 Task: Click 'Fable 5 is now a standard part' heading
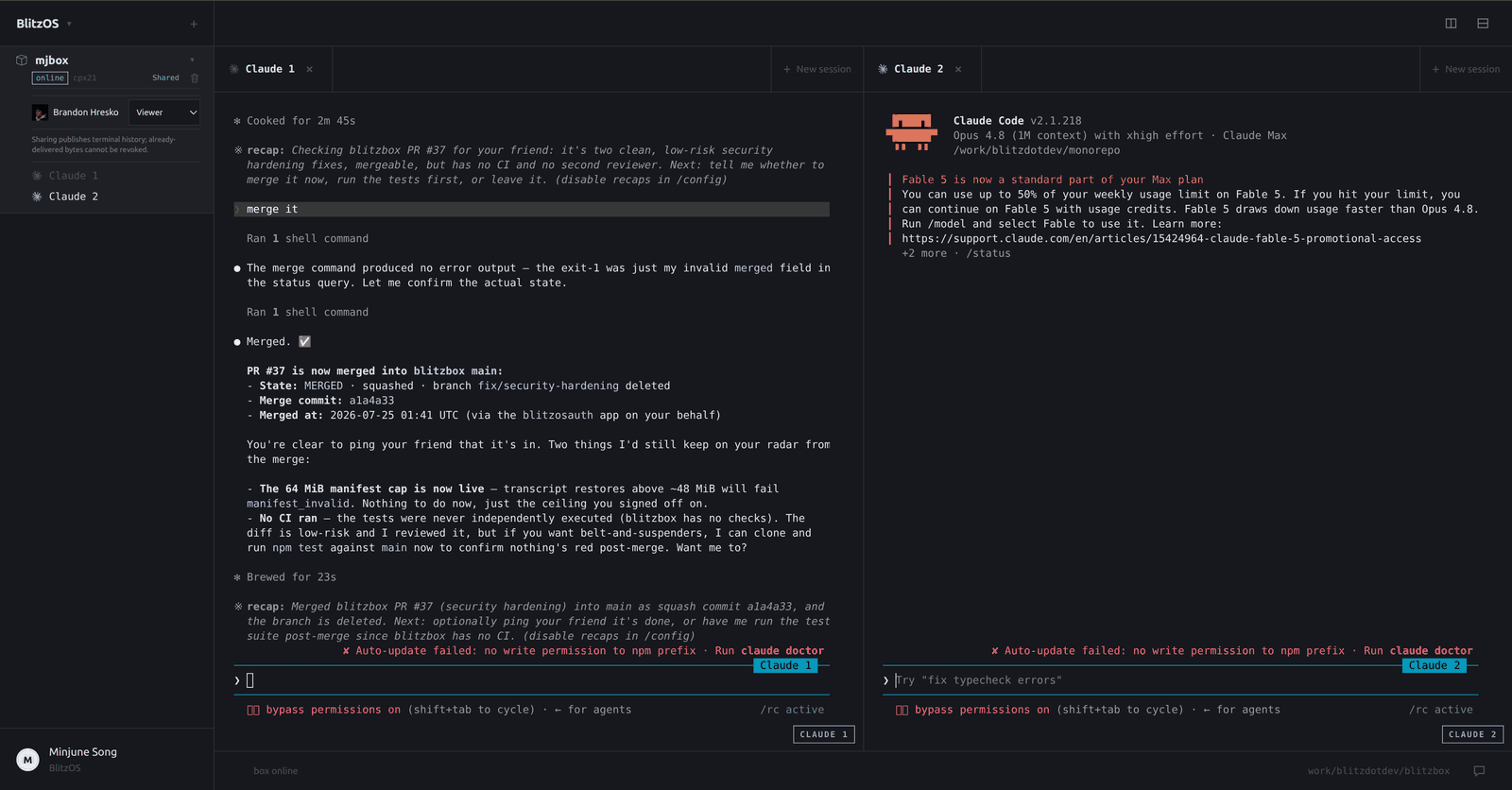[x=1053, y=180]
